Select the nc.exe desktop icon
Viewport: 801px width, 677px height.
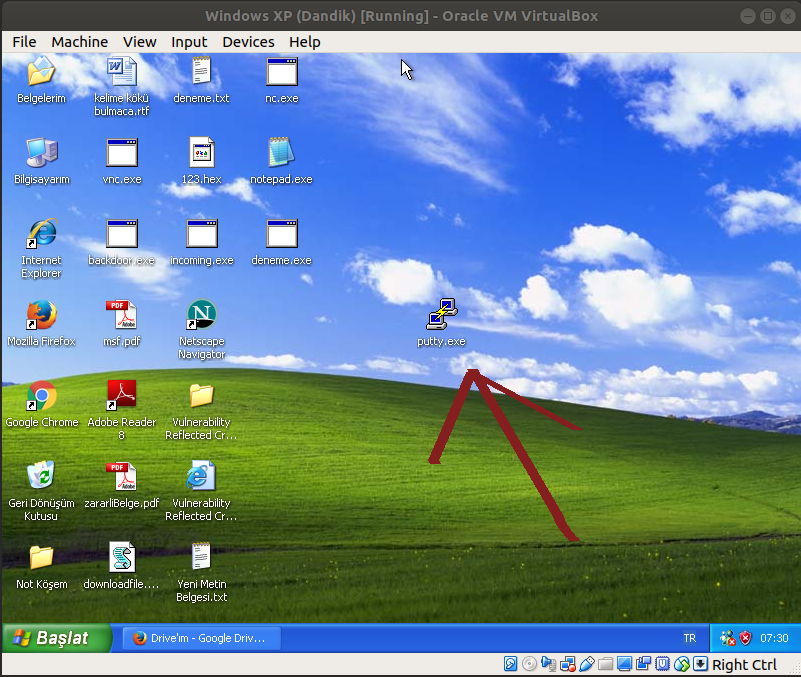(x=281, y=72)
